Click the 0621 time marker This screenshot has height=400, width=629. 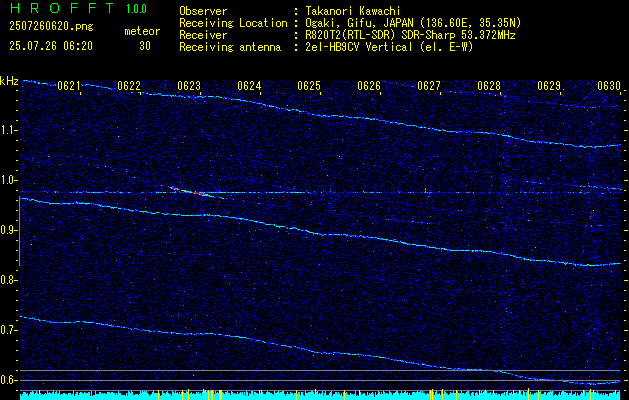tap(69, 86)
